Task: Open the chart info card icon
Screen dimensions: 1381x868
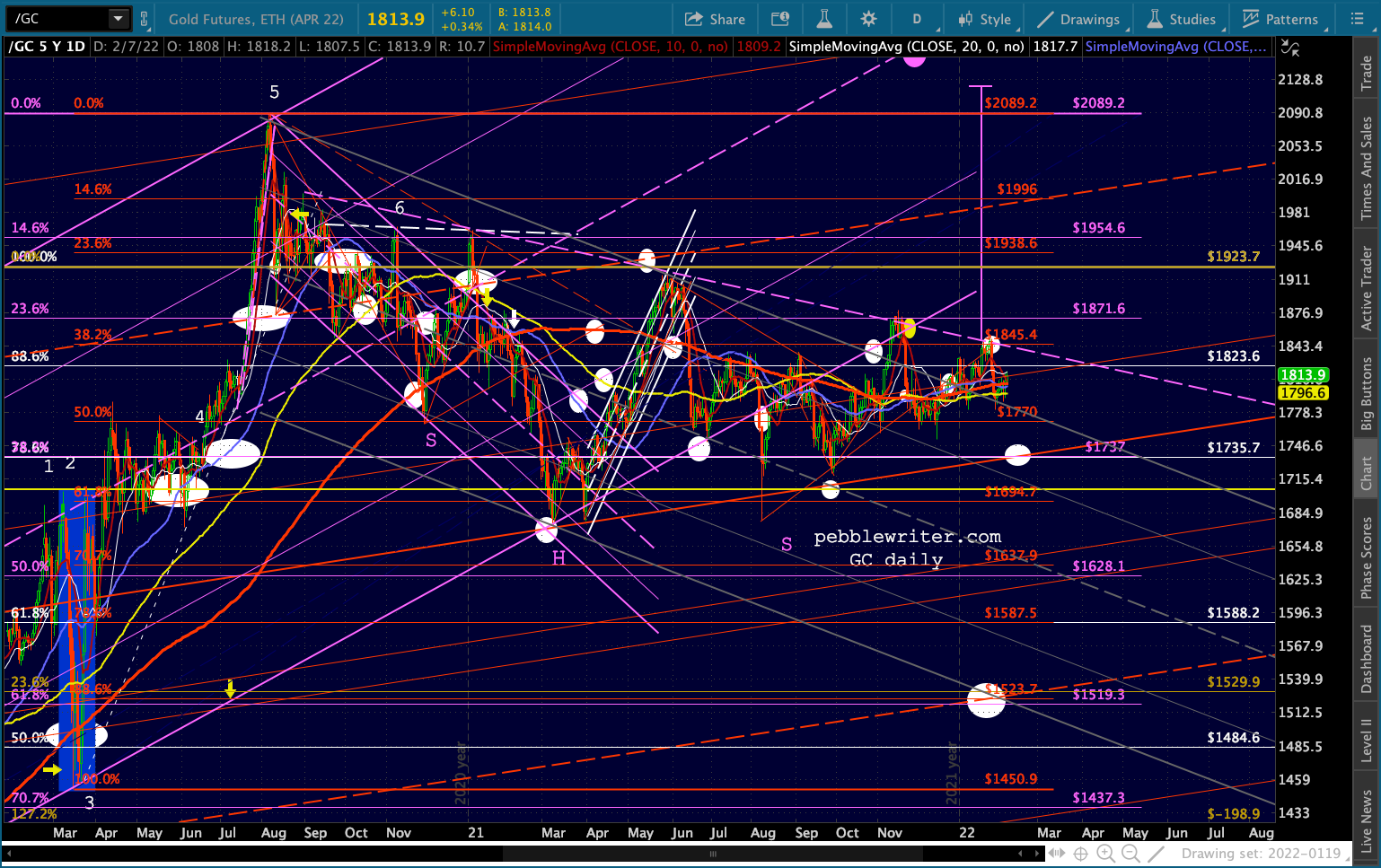Action: point(780,19)
